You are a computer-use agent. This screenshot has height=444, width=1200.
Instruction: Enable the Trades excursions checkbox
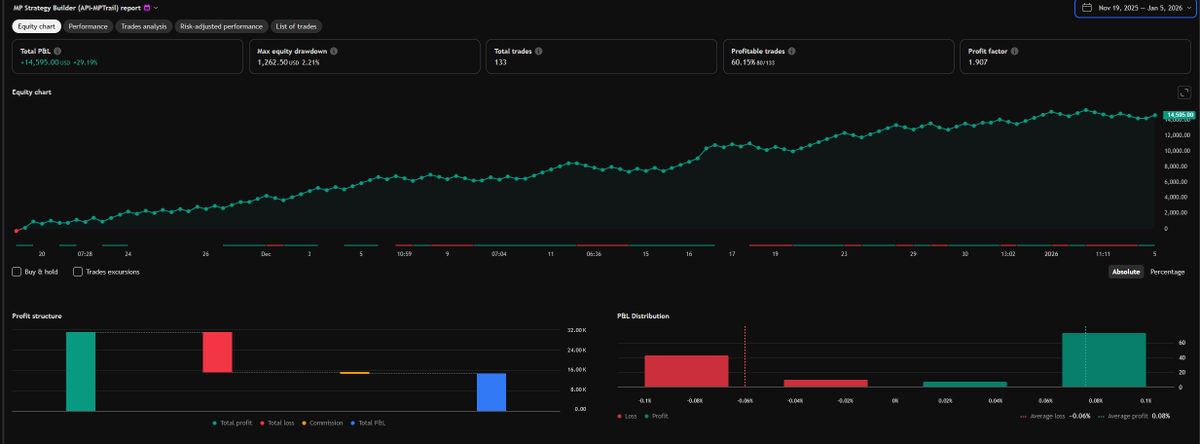[78, 271]
